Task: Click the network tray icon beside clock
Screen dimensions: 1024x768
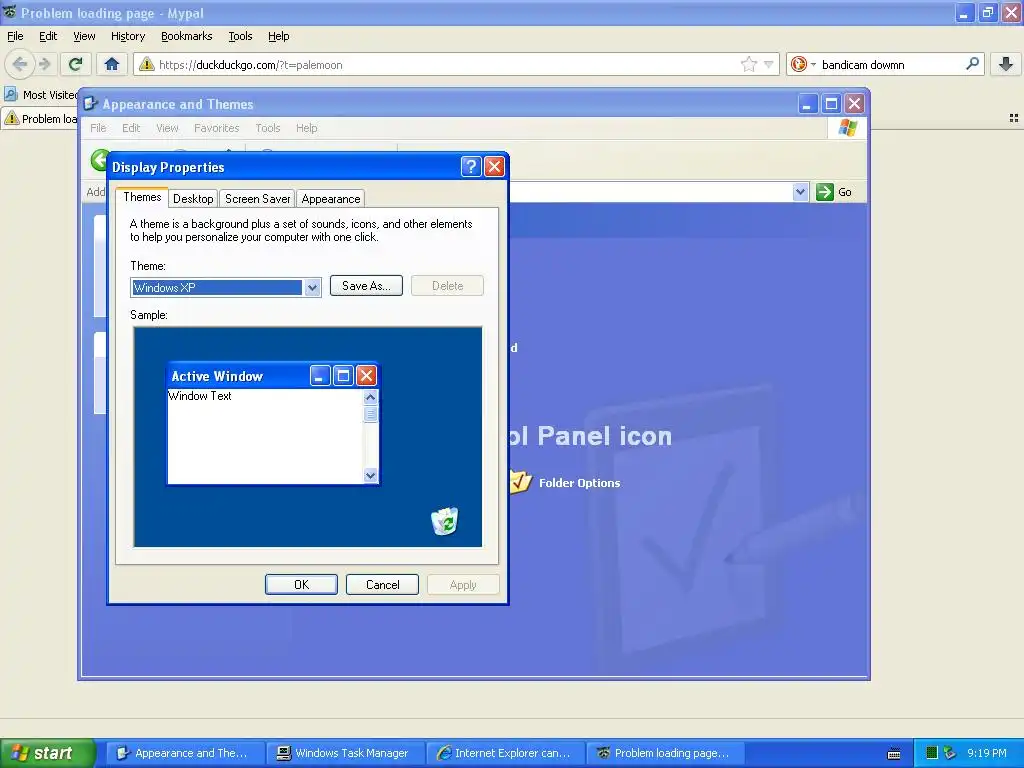Action: pos(949,753)
